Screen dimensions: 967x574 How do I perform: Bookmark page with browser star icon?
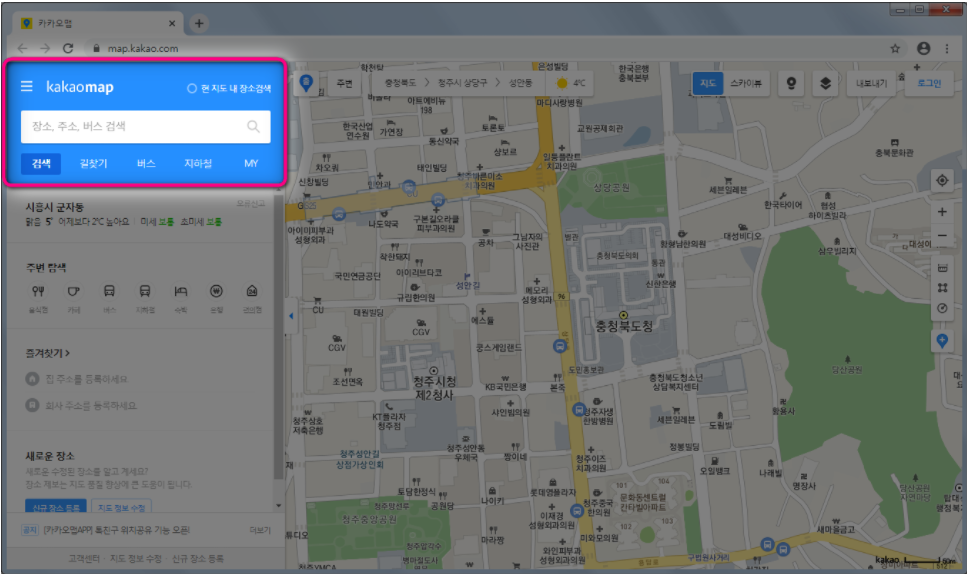coord(895,48)
